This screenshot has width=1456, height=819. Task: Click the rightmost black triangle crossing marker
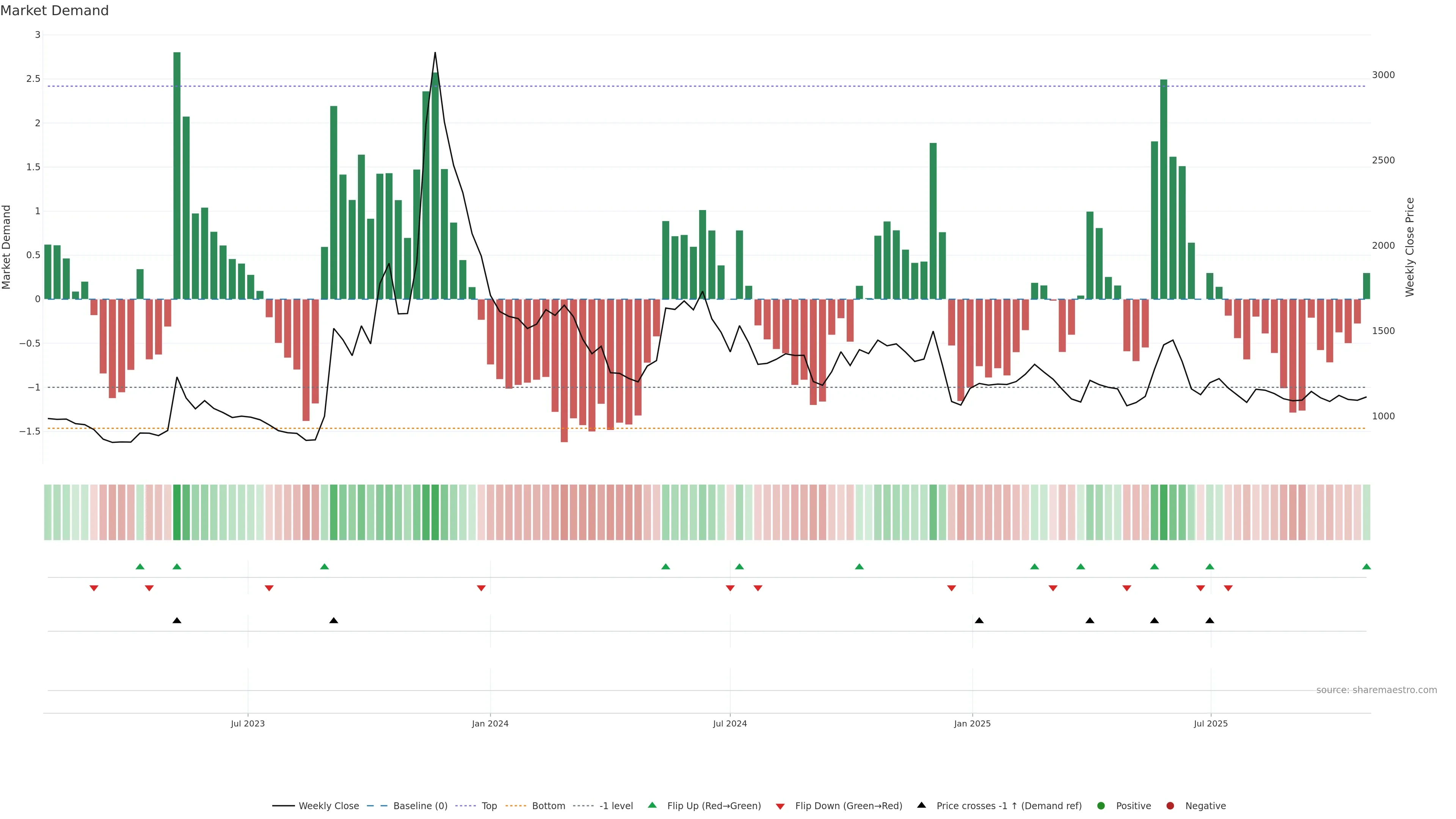(x=1210, y=620)
